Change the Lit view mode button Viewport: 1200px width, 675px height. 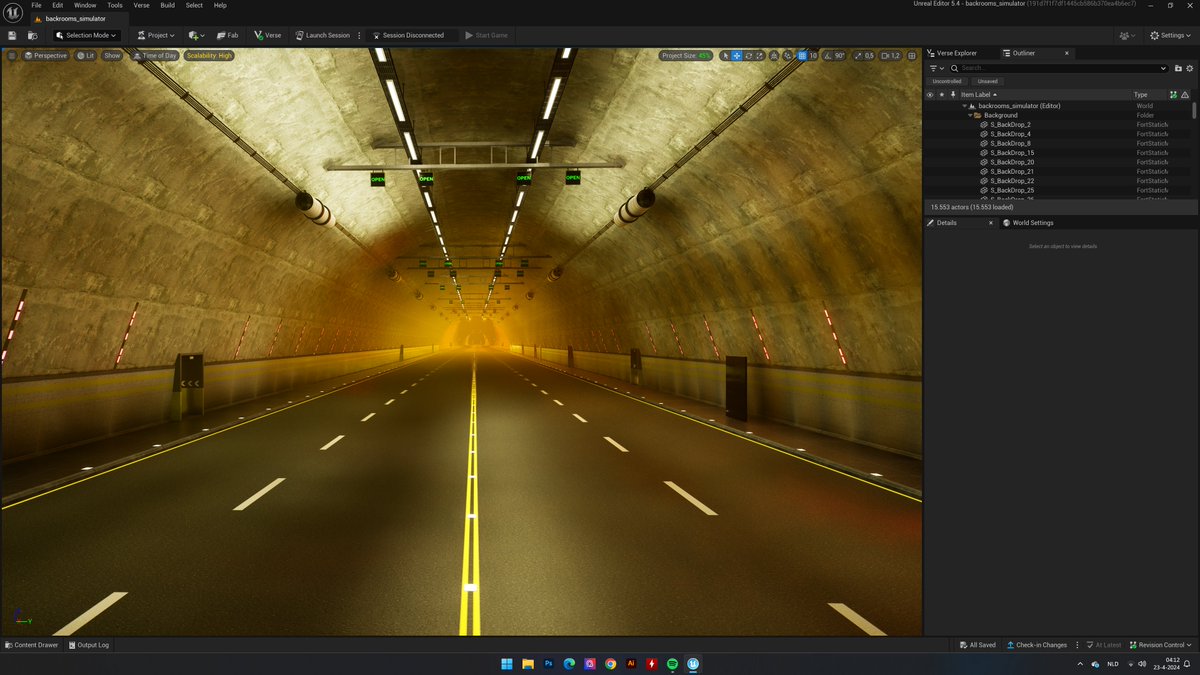pyautogui.click(x=86, y=55)
